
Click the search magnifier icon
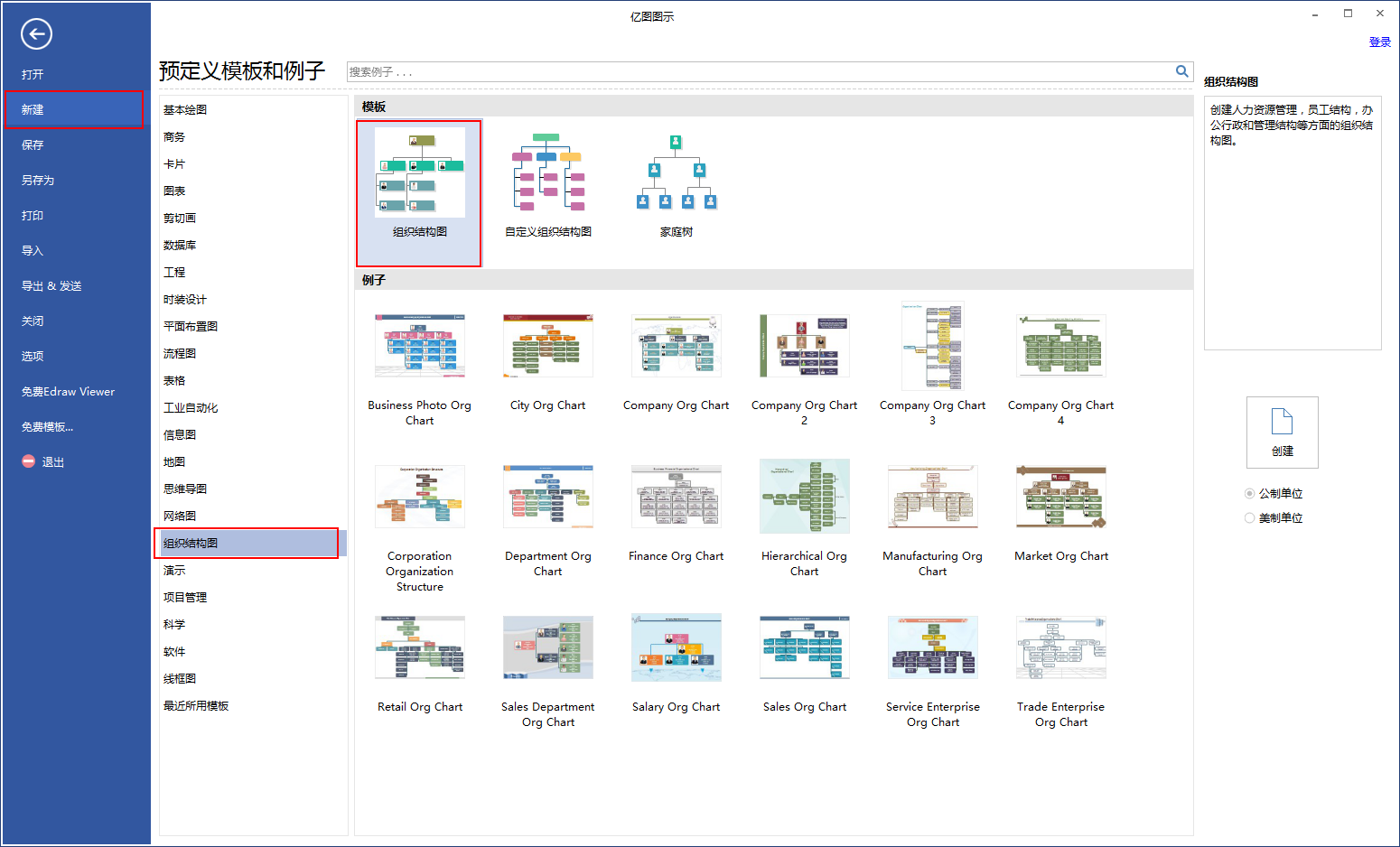coord(1181,71)
